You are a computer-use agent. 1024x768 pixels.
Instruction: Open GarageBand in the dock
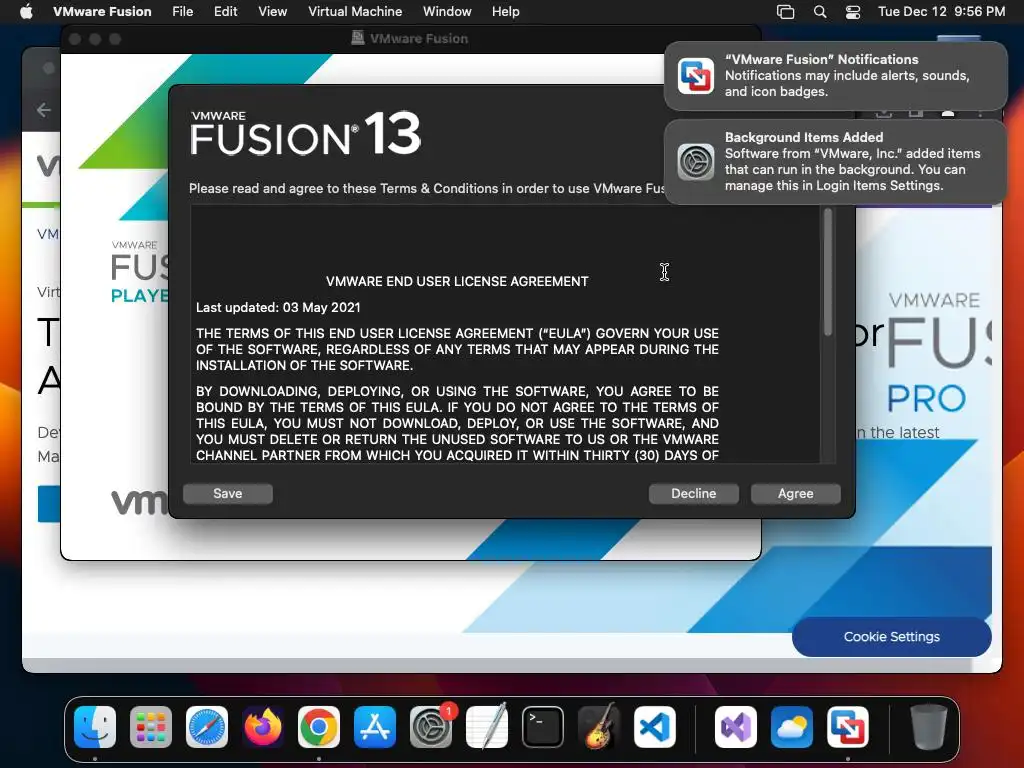tap(599, 727)
